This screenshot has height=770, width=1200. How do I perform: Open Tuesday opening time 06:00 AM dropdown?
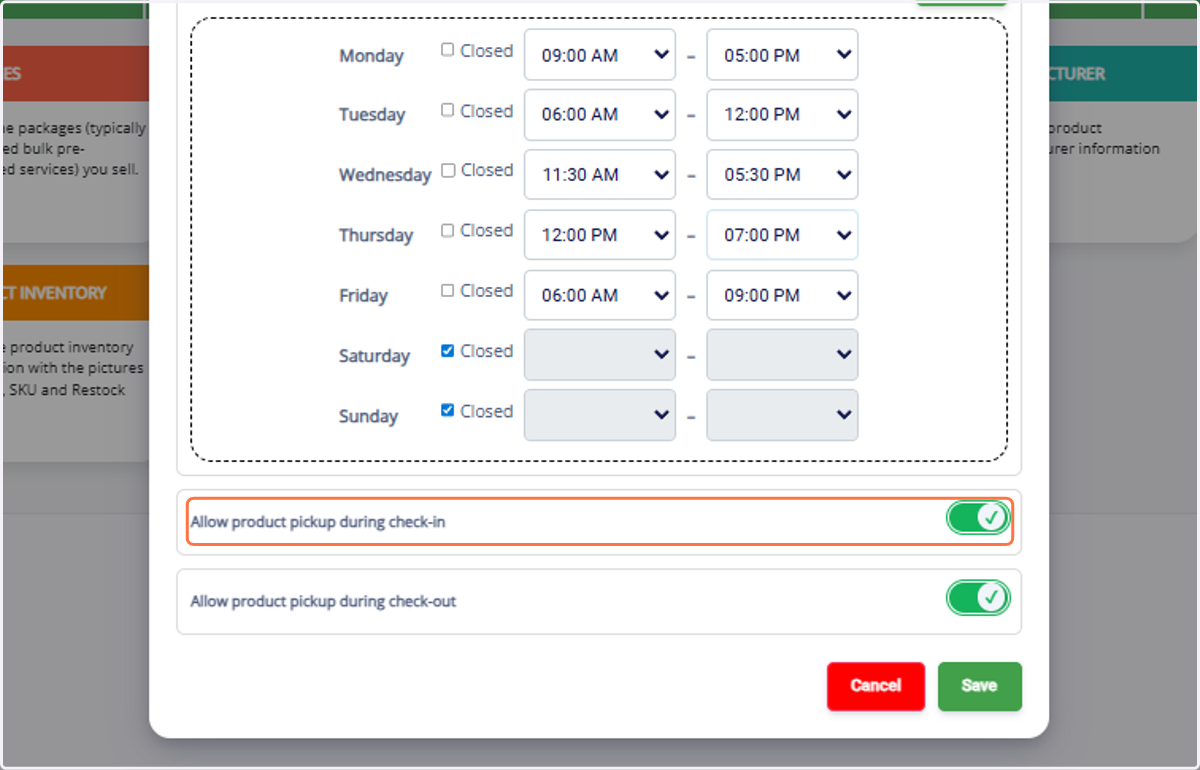600,115
